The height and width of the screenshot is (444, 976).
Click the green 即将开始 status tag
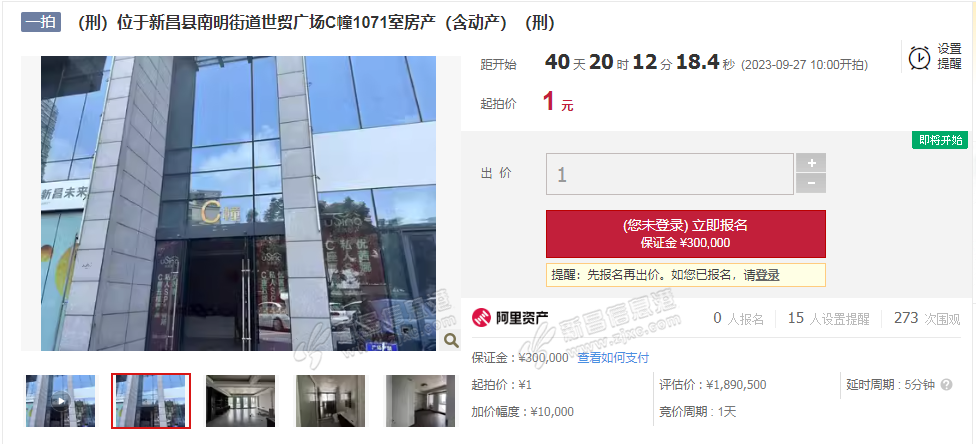[940, 140]
